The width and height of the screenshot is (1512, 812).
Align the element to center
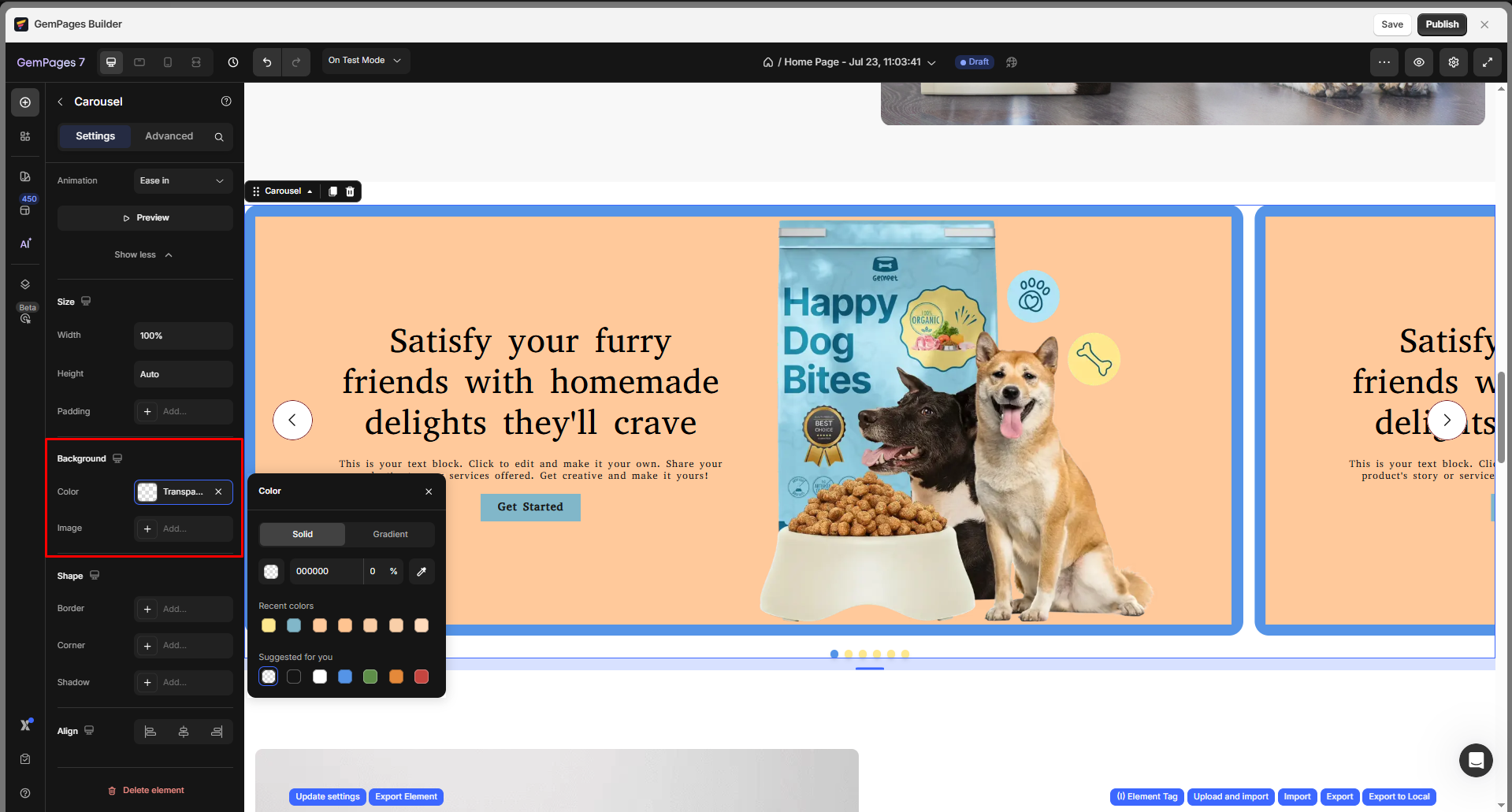coord(184,732)
